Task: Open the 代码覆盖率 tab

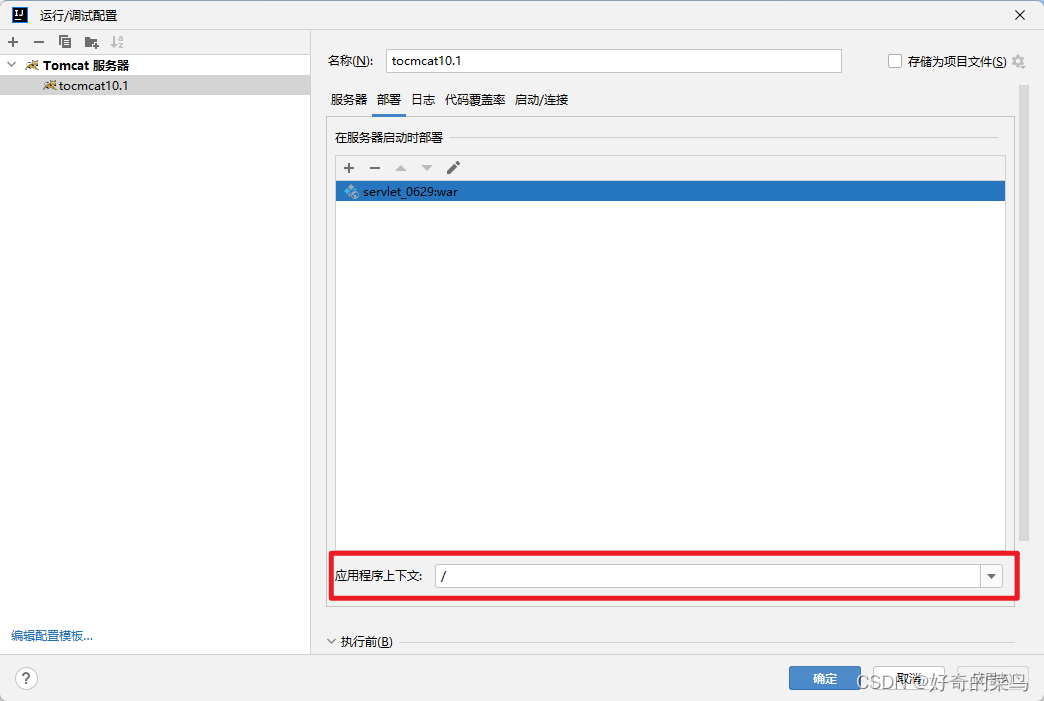Action: pyautogui.click(x=474, y=99)
